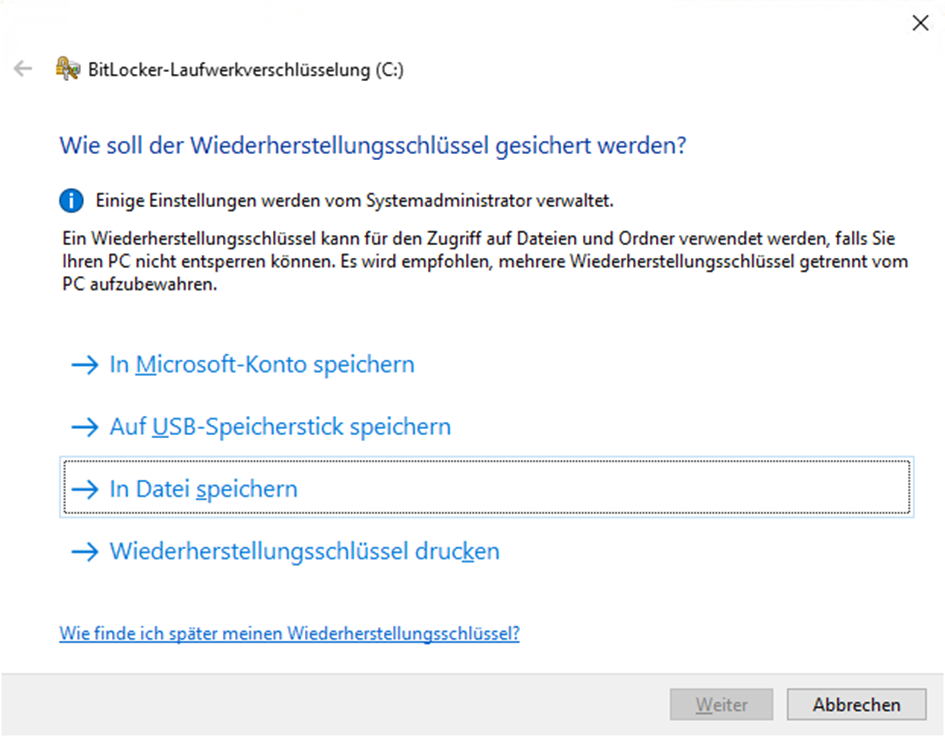Click the Systemadministrator verwaltet notice text
Viewport: 945px width, 737px height.
tap(354, 201)
